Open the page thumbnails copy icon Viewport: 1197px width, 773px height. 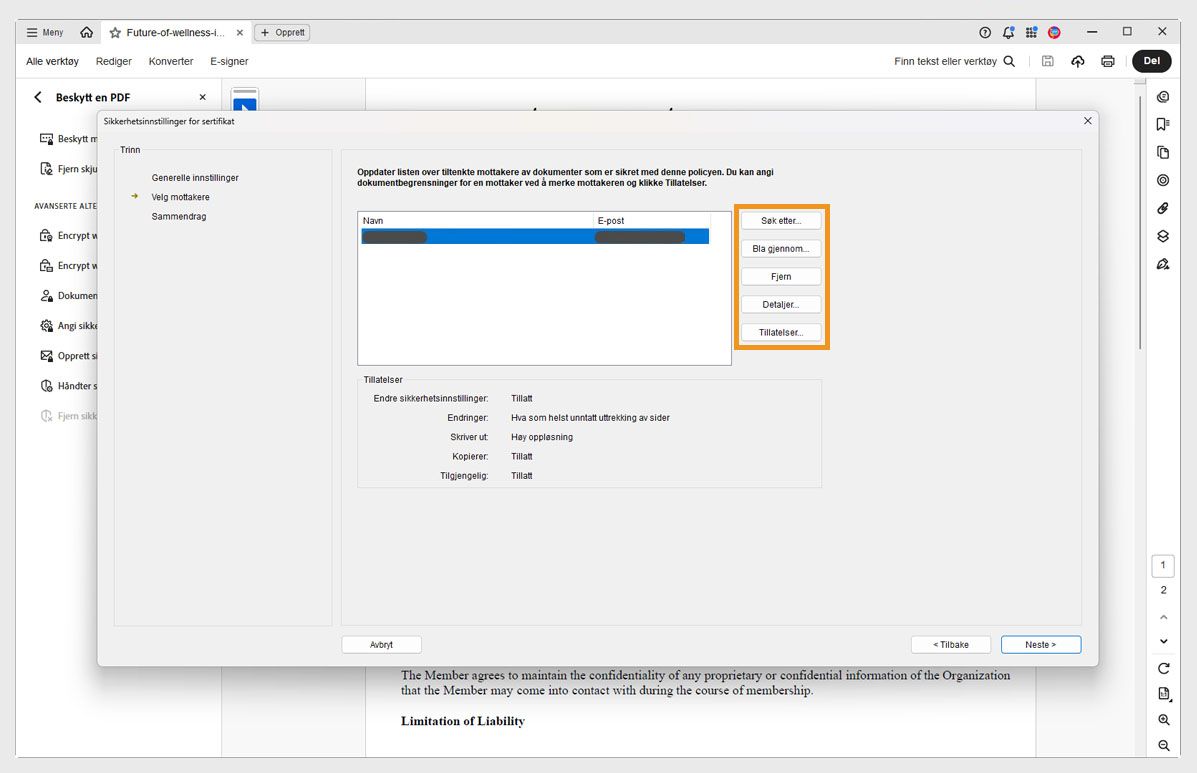tap(1163, 153)
